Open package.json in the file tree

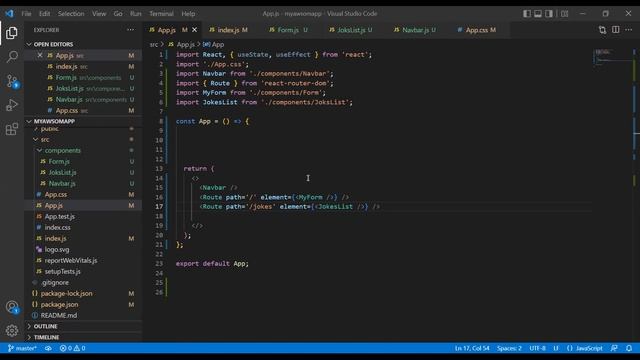(x=59, y=304)
